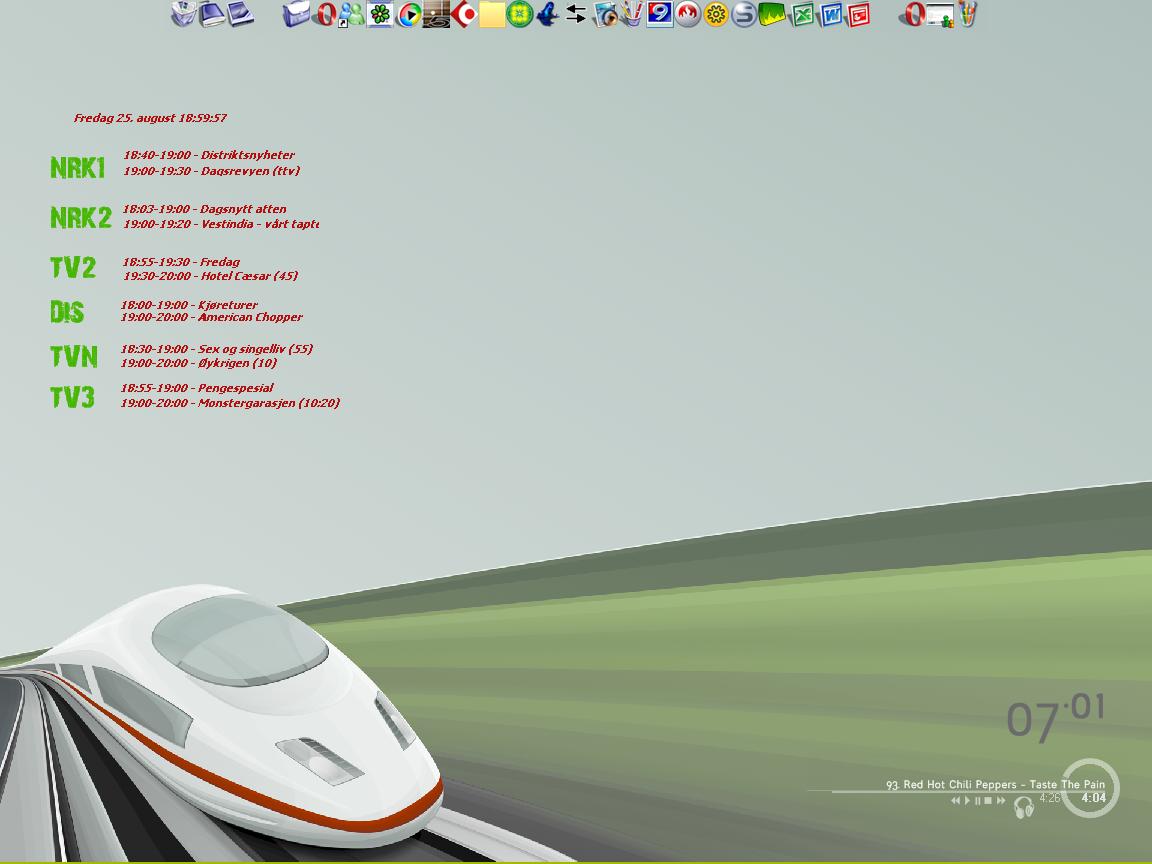Click the Dagsrevyen (ttv) program entry
This screenshot has height=864, width=1152.
pos(212,170)
